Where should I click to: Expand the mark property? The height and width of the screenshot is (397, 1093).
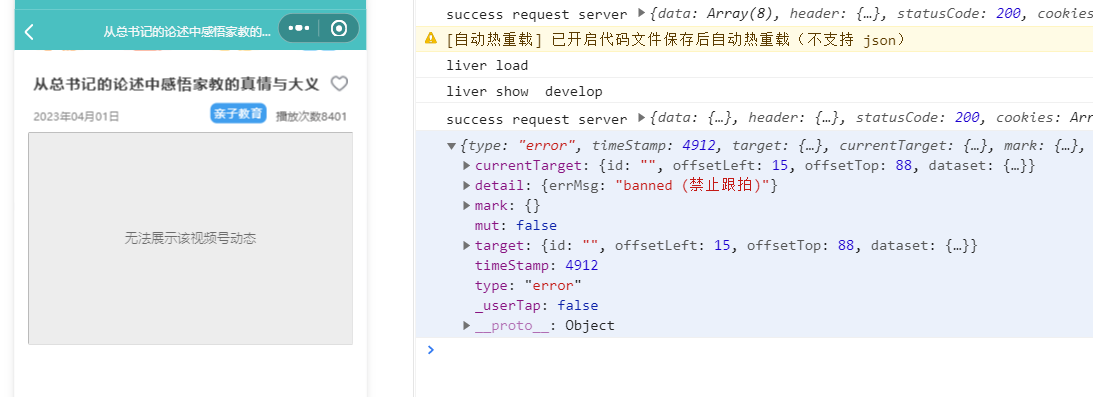pos(466,205)
